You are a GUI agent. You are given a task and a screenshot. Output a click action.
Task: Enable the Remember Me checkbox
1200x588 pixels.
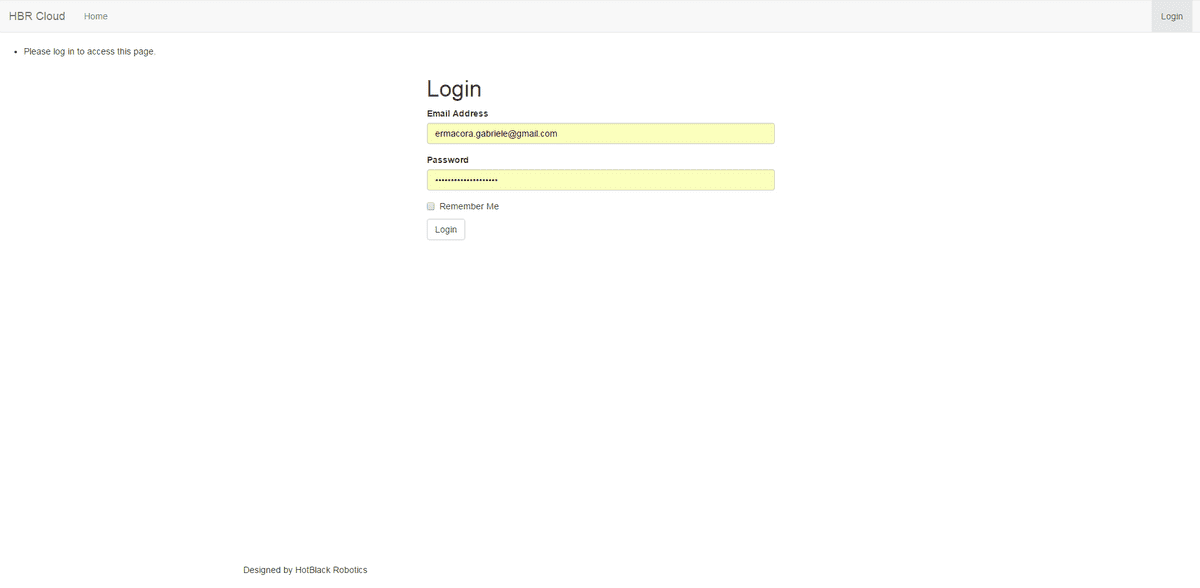click(431, 206)
